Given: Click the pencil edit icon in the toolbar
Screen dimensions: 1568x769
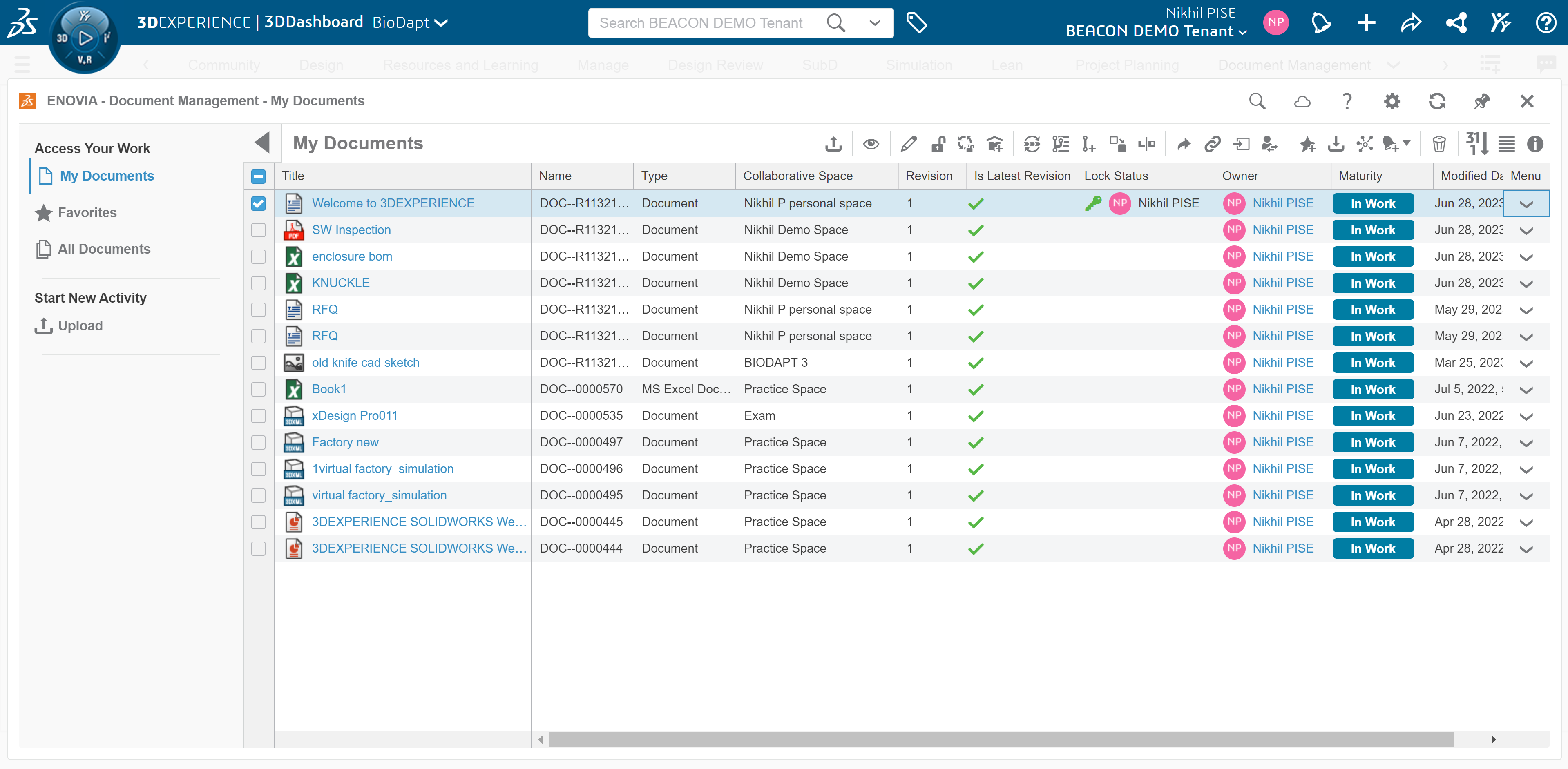Looking at the screenshot, I should pyautogui.click(x=908, y=144).
